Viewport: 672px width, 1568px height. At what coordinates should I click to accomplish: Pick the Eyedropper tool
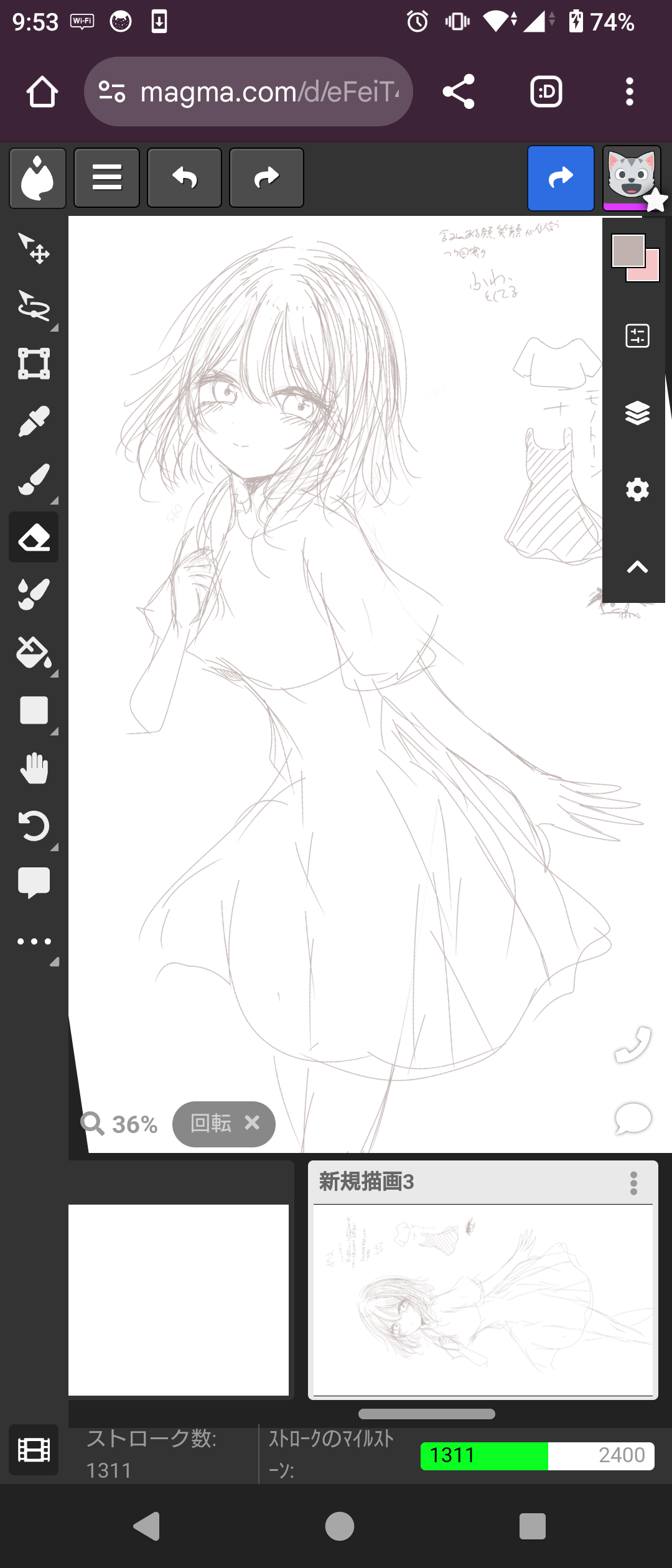coord(34,422)
